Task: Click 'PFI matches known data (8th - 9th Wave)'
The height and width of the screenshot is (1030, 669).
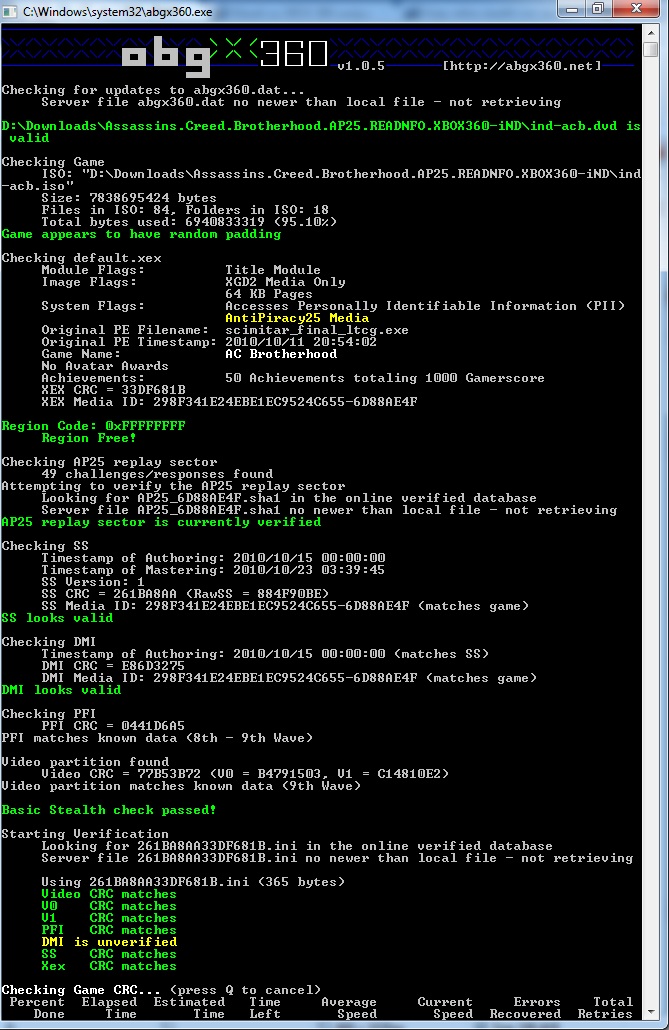Action: point(157,738)
